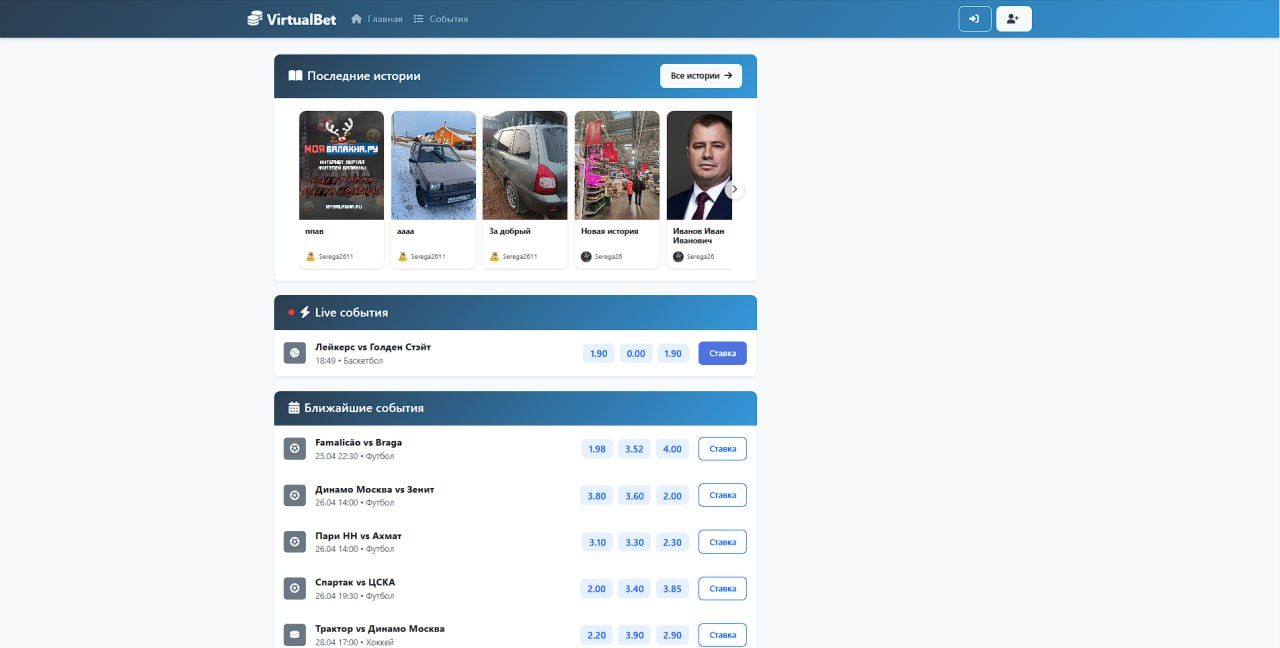Viewport: 1280px width, 648px height.
Task: Click the Спартак vs ЦСКА match title
Action: (355, 582)
